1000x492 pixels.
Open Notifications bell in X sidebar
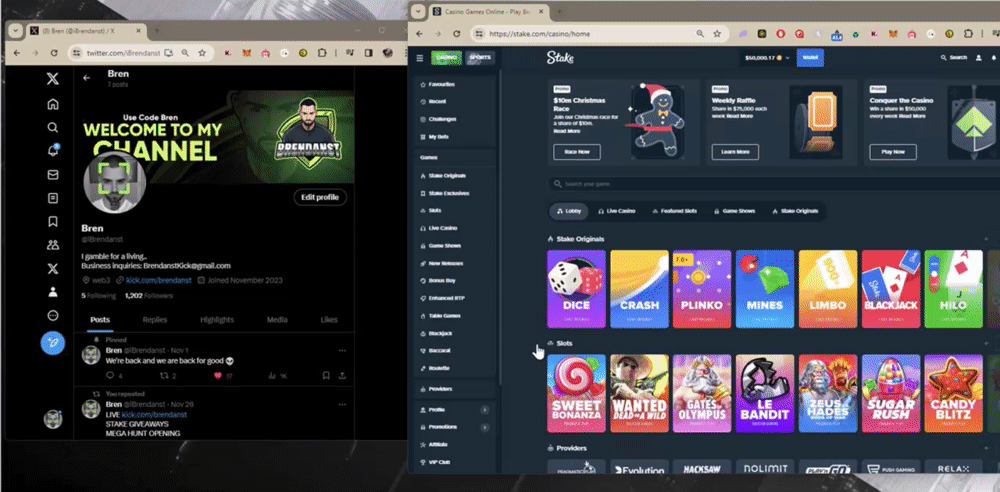(53, 151)
